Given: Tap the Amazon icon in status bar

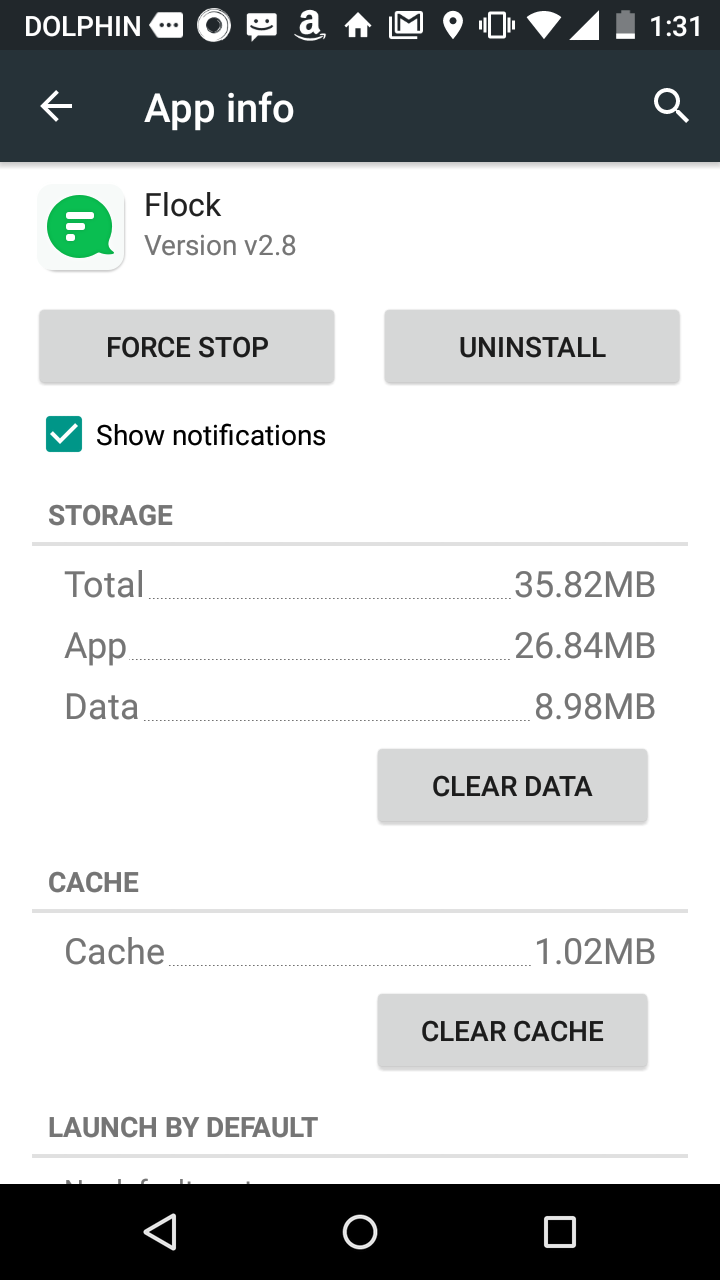Looking at the screenshot, I should 311,25.
